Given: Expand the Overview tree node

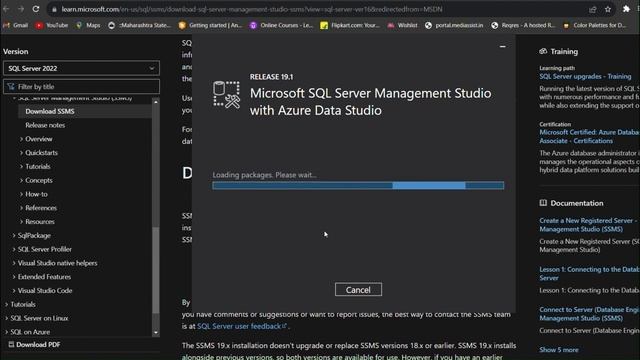Looking at the screenshot, I should [x=21, y=139].
